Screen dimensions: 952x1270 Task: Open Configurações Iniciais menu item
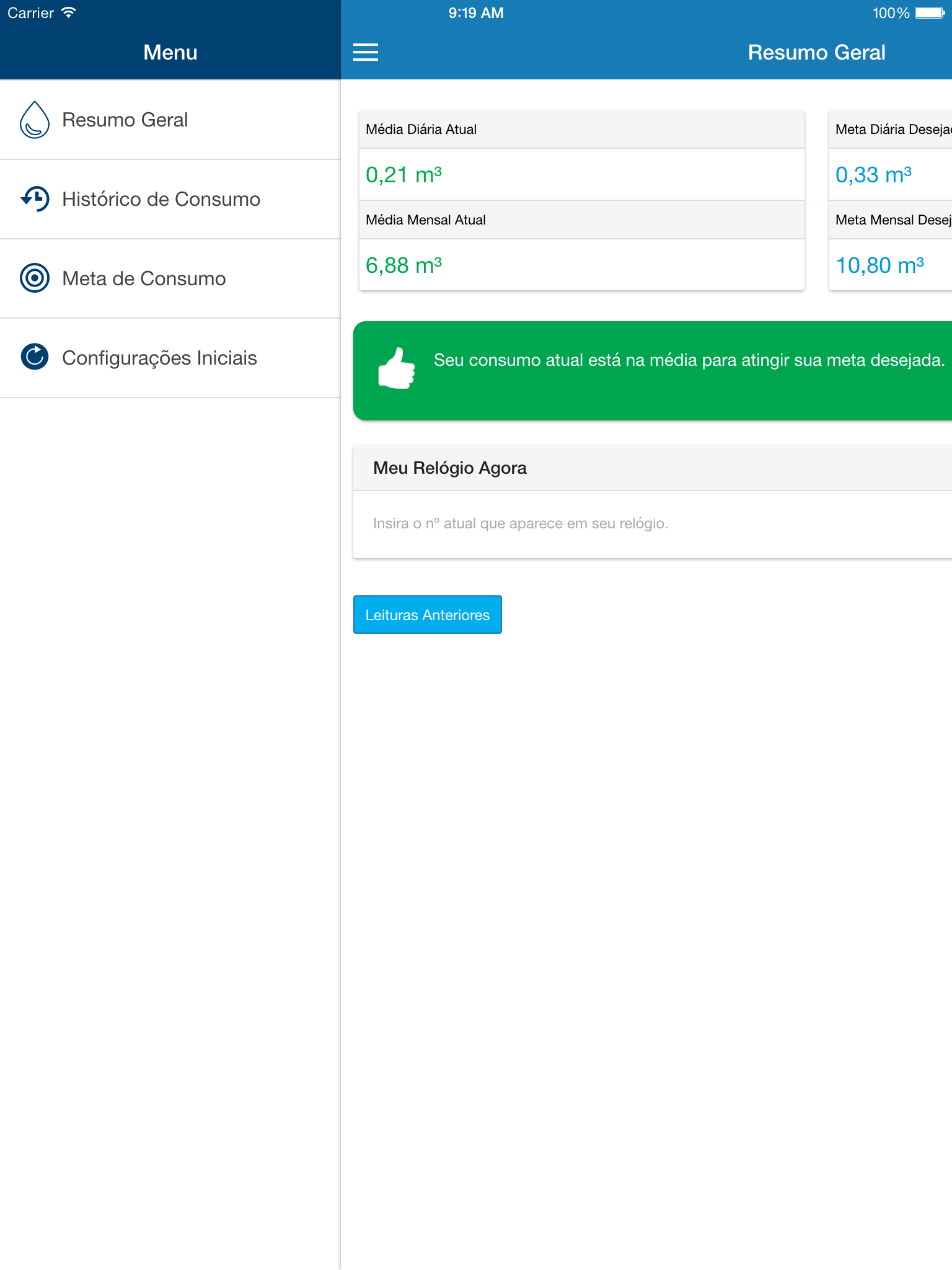[170, 358]
